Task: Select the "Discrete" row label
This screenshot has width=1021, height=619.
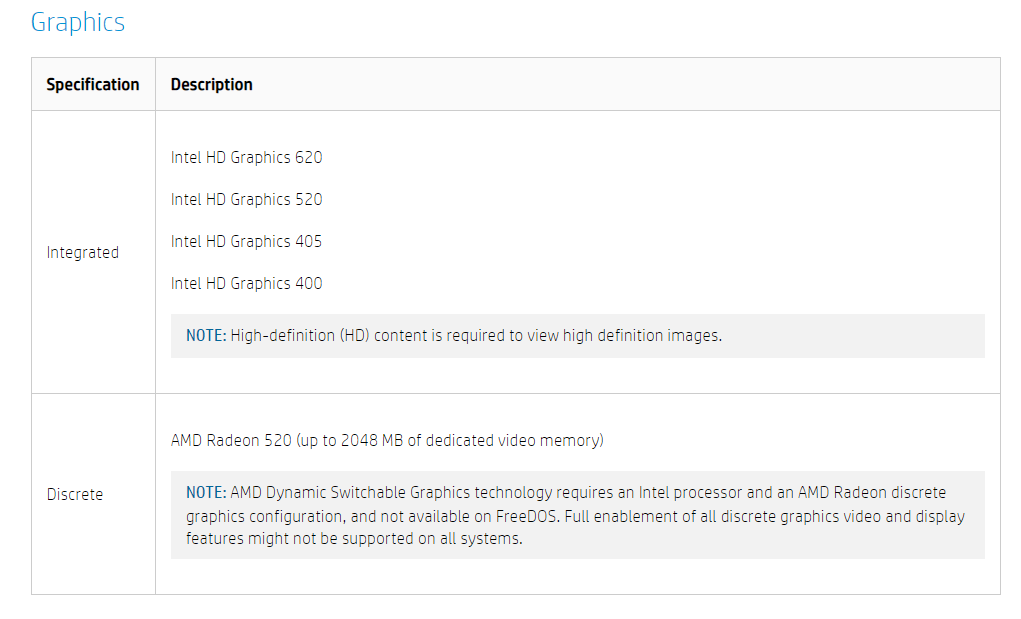Action: tap(75, 495)
